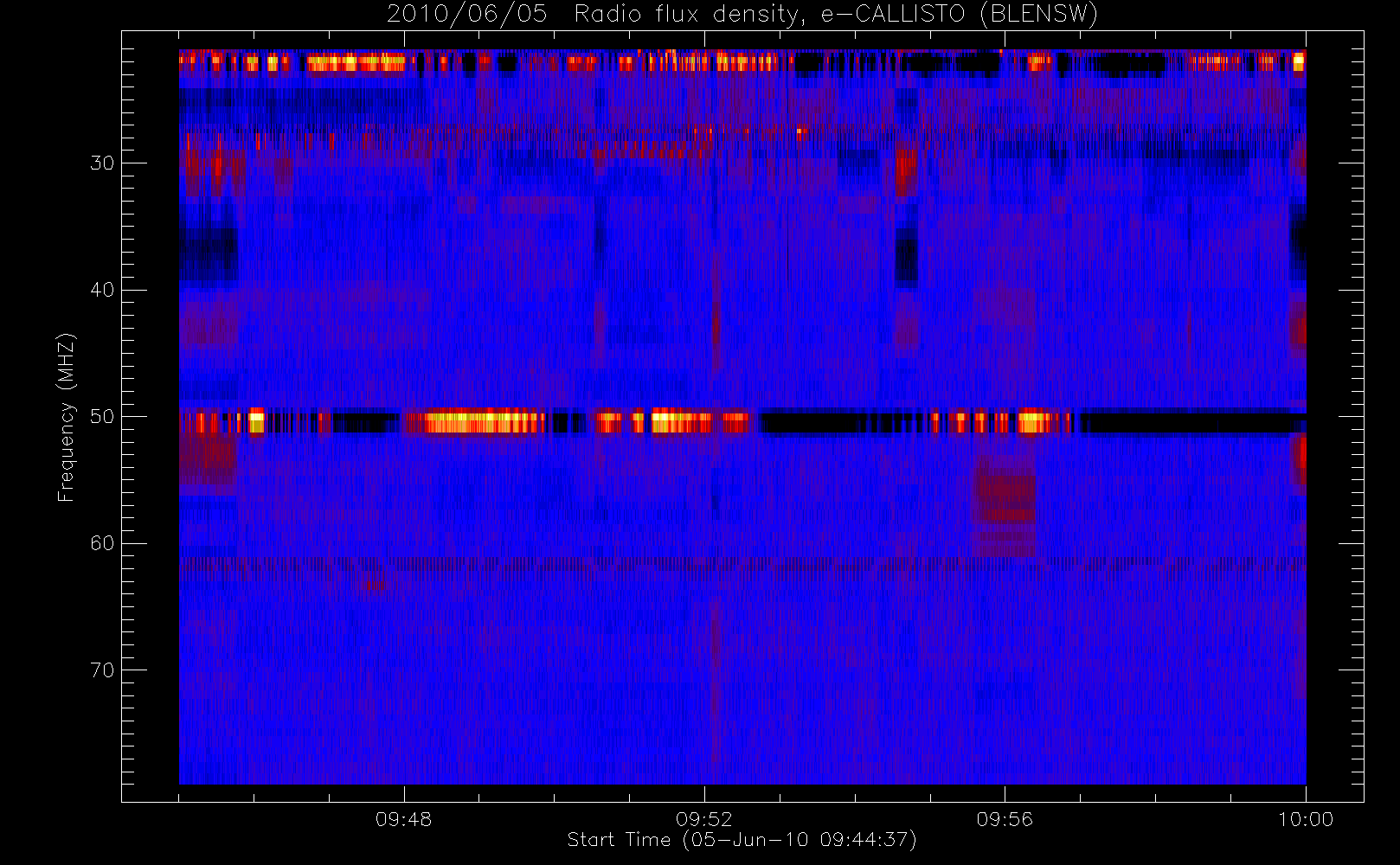The width and height of the screenshot is (1400, 865).
Task: Select the 09:56 time tick label
Action: [x=1005, y=819]
